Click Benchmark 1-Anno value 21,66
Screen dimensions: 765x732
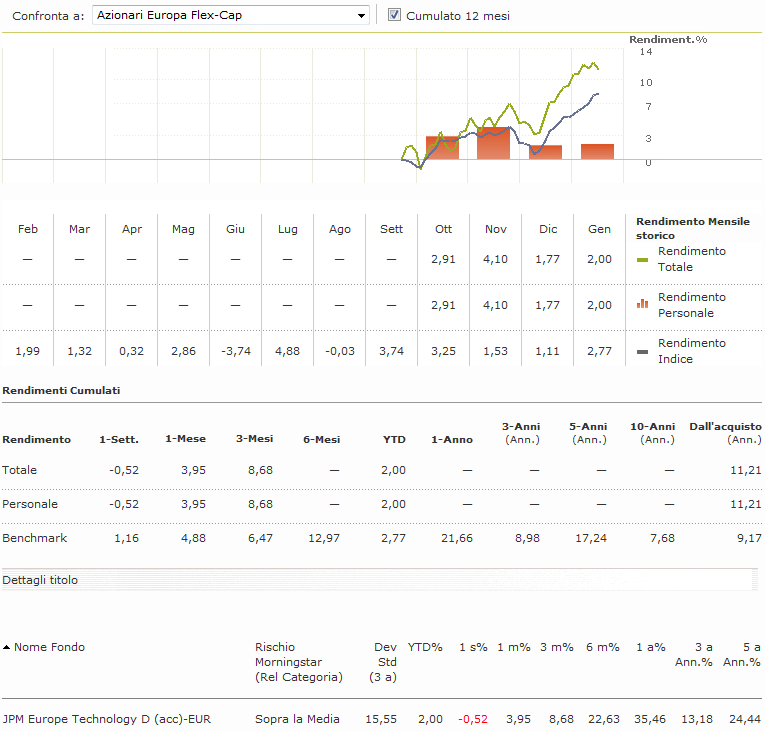(457, 538)
